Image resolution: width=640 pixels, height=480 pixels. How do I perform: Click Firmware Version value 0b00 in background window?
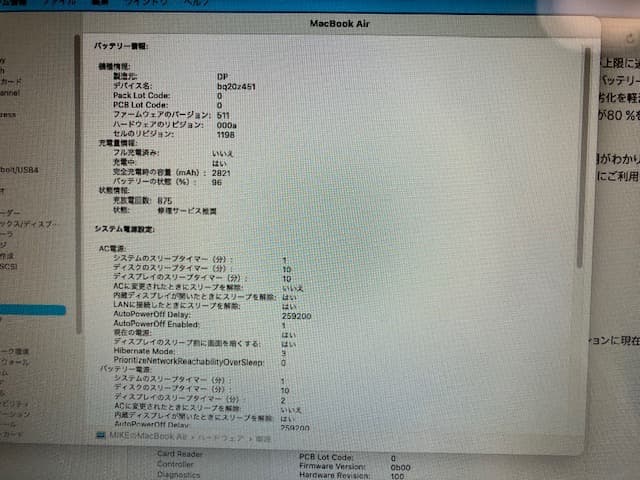pyautogui.click(x=400, y=468)
